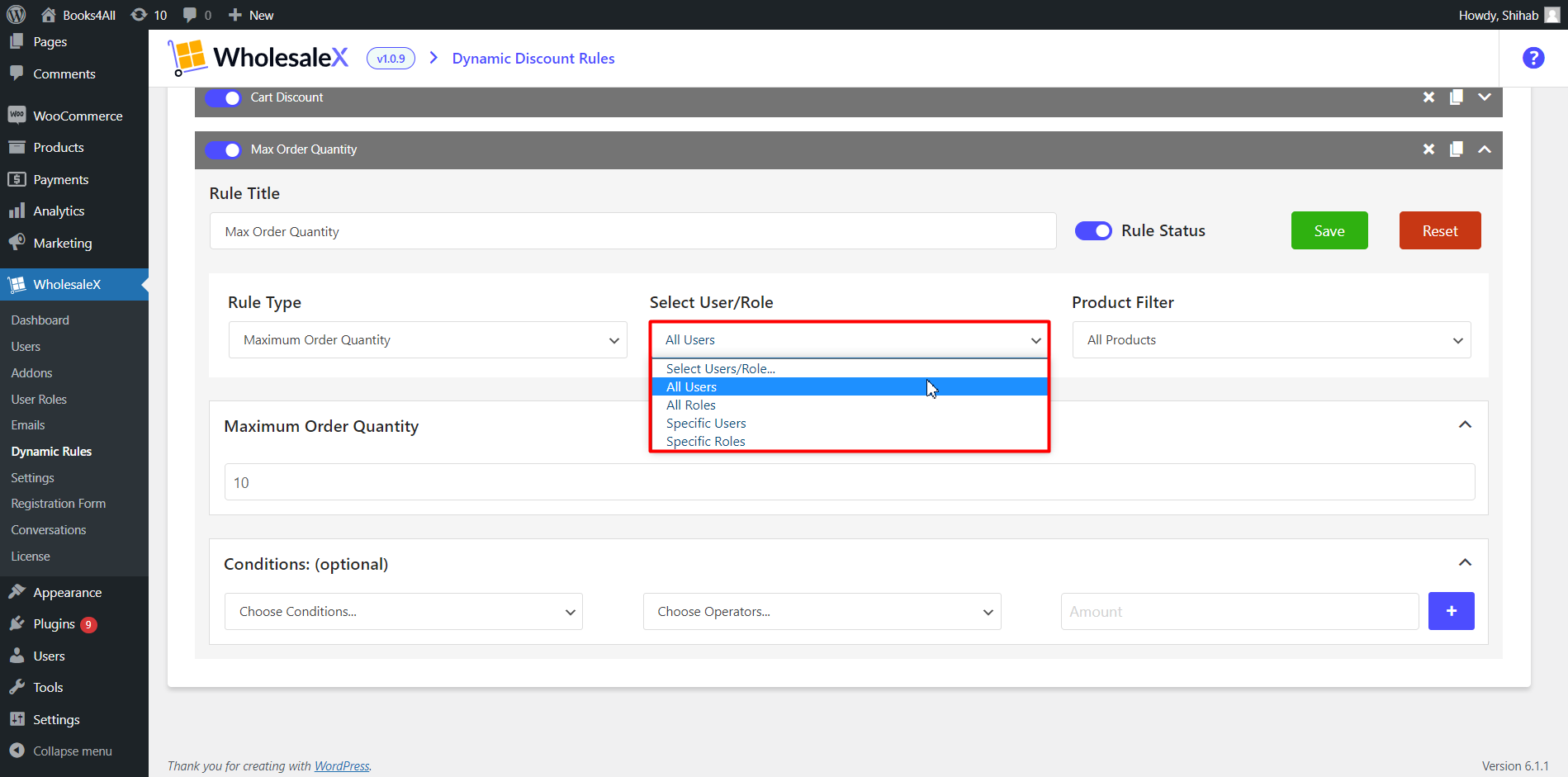
Task: Add condition with the plus button
Action: [x=1452, y=611]
